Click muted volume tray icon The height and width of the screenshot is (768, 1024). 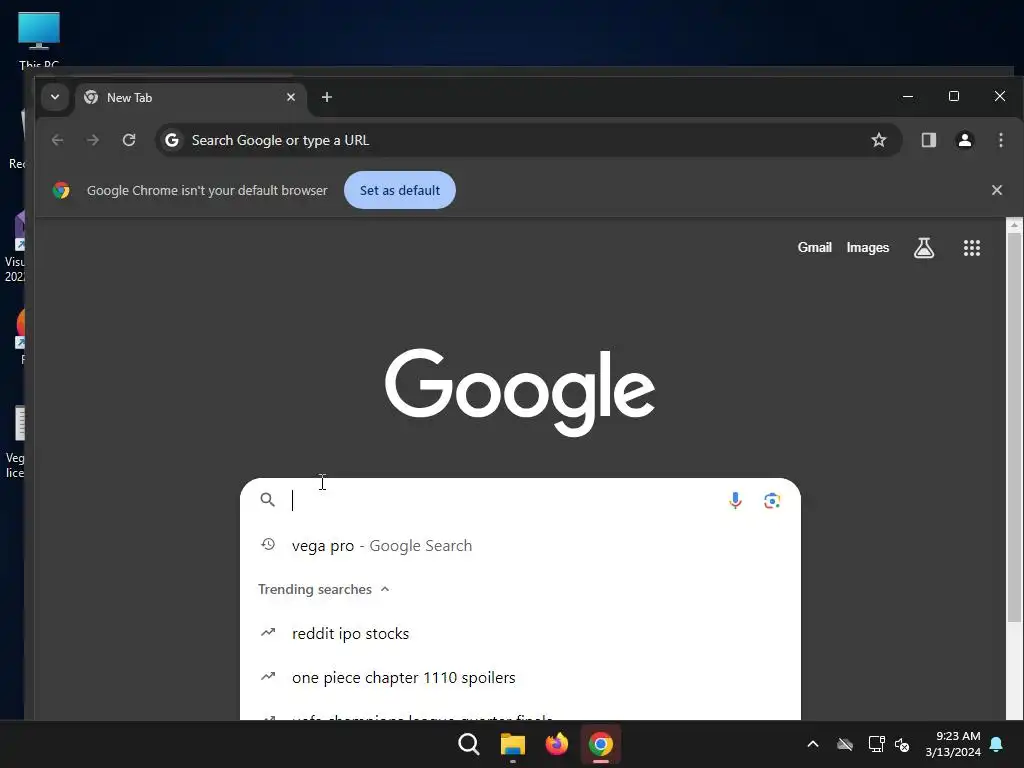pyautogui.click(x=902, y=744)
